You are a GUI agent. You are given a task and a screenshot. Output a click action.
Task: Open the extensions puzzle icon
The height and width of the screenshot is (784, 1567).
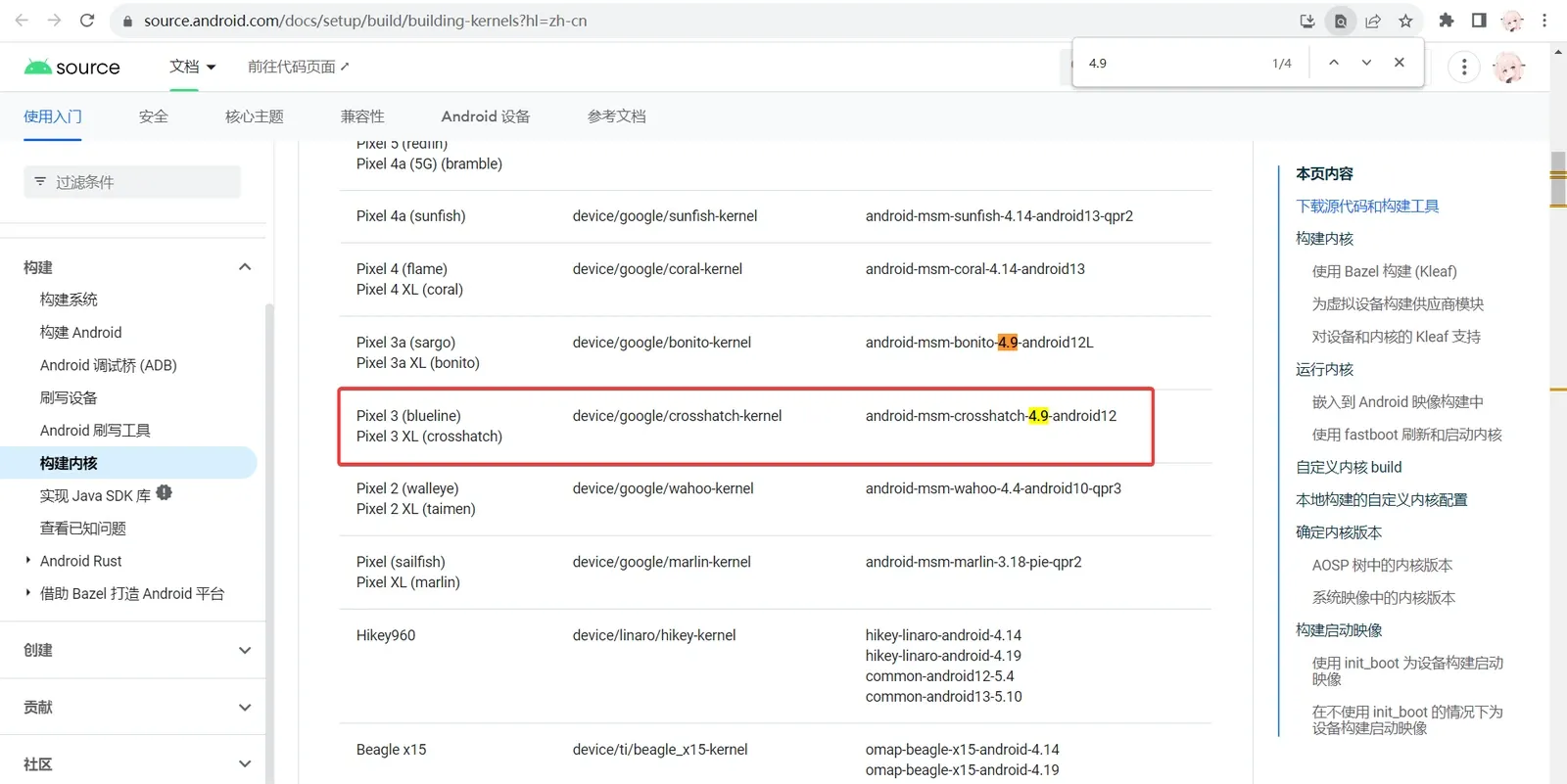pyautogui.click(x=1446, y=21)
